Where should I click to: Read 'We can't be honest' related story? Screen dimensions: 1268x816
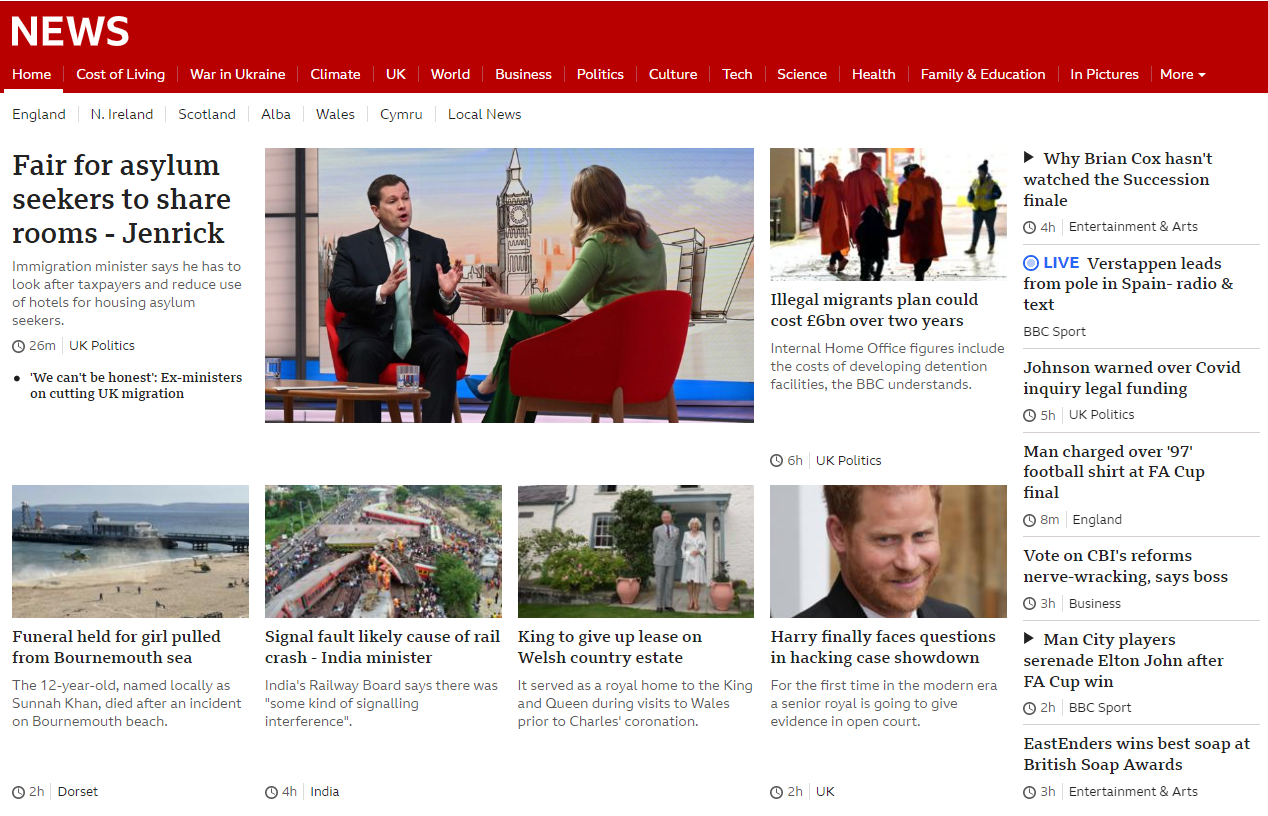(136, 385)
